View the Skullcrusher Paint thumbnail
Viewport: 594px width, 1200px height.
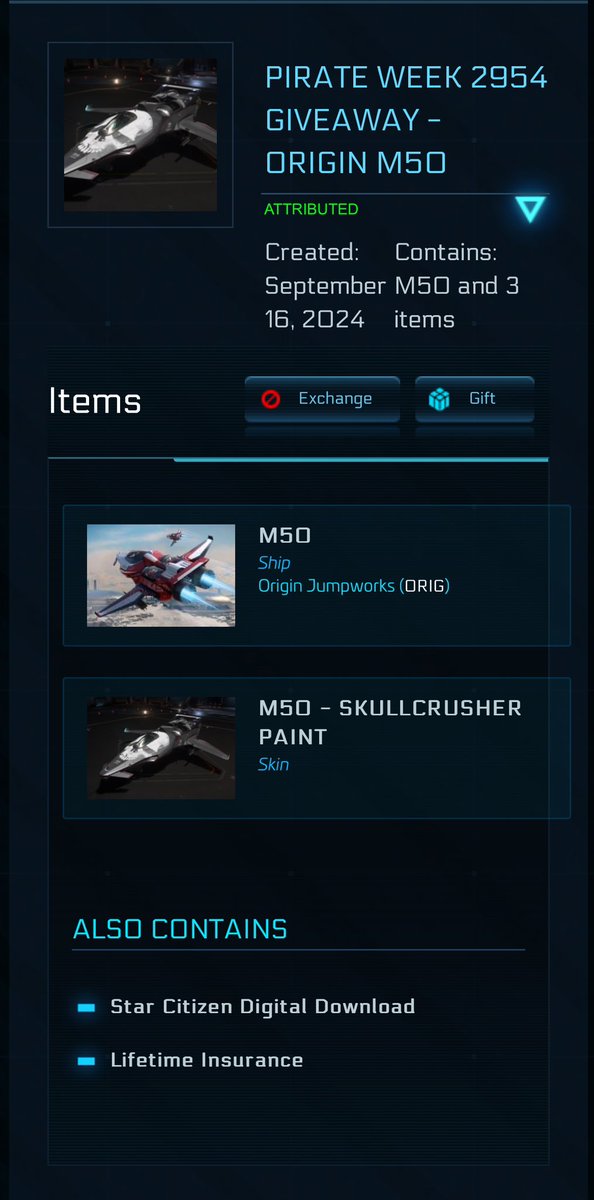(161, 748)
